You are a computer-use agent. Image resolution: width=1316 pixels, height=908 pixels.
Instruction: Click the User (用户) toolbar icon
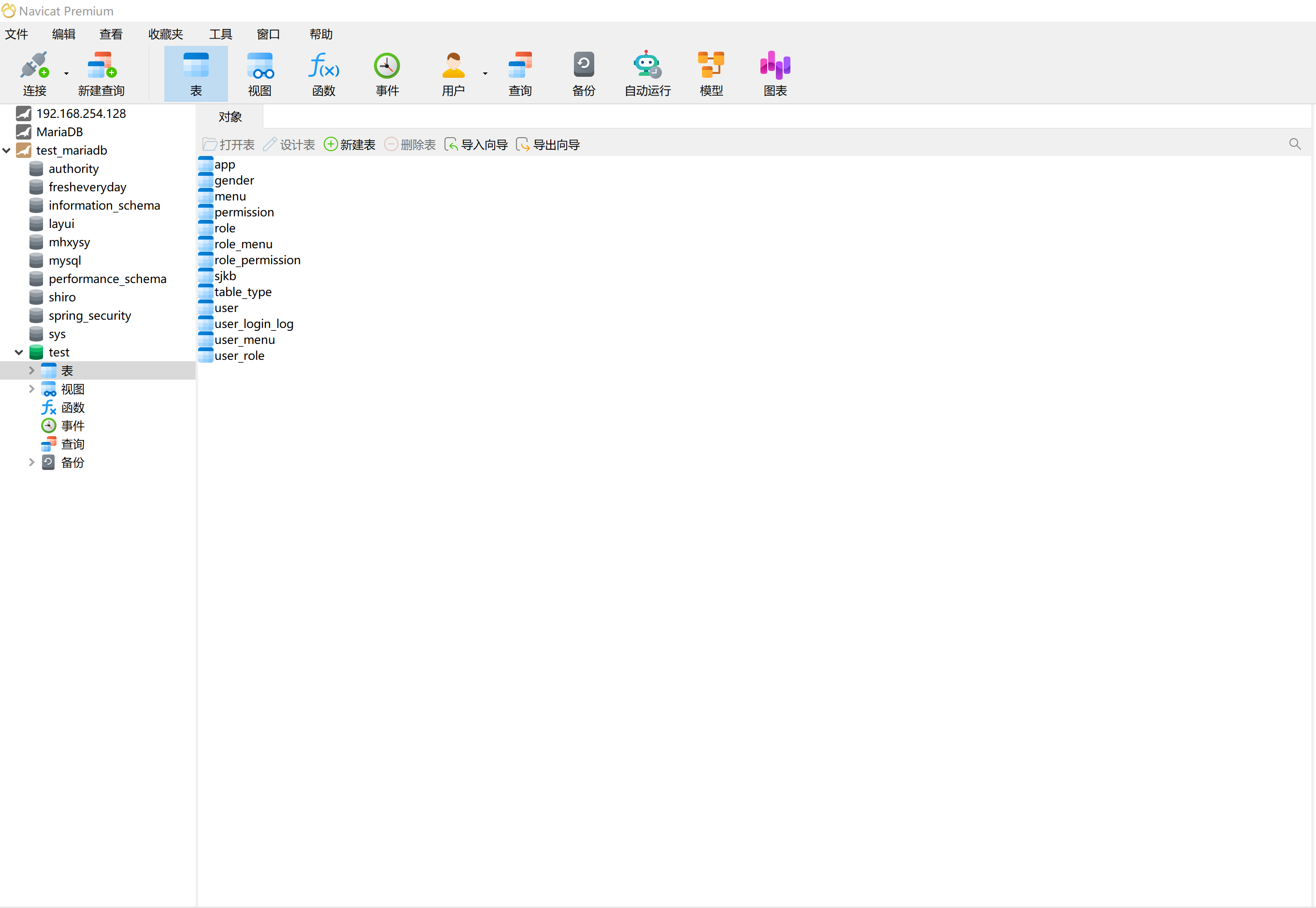(454, 65)
